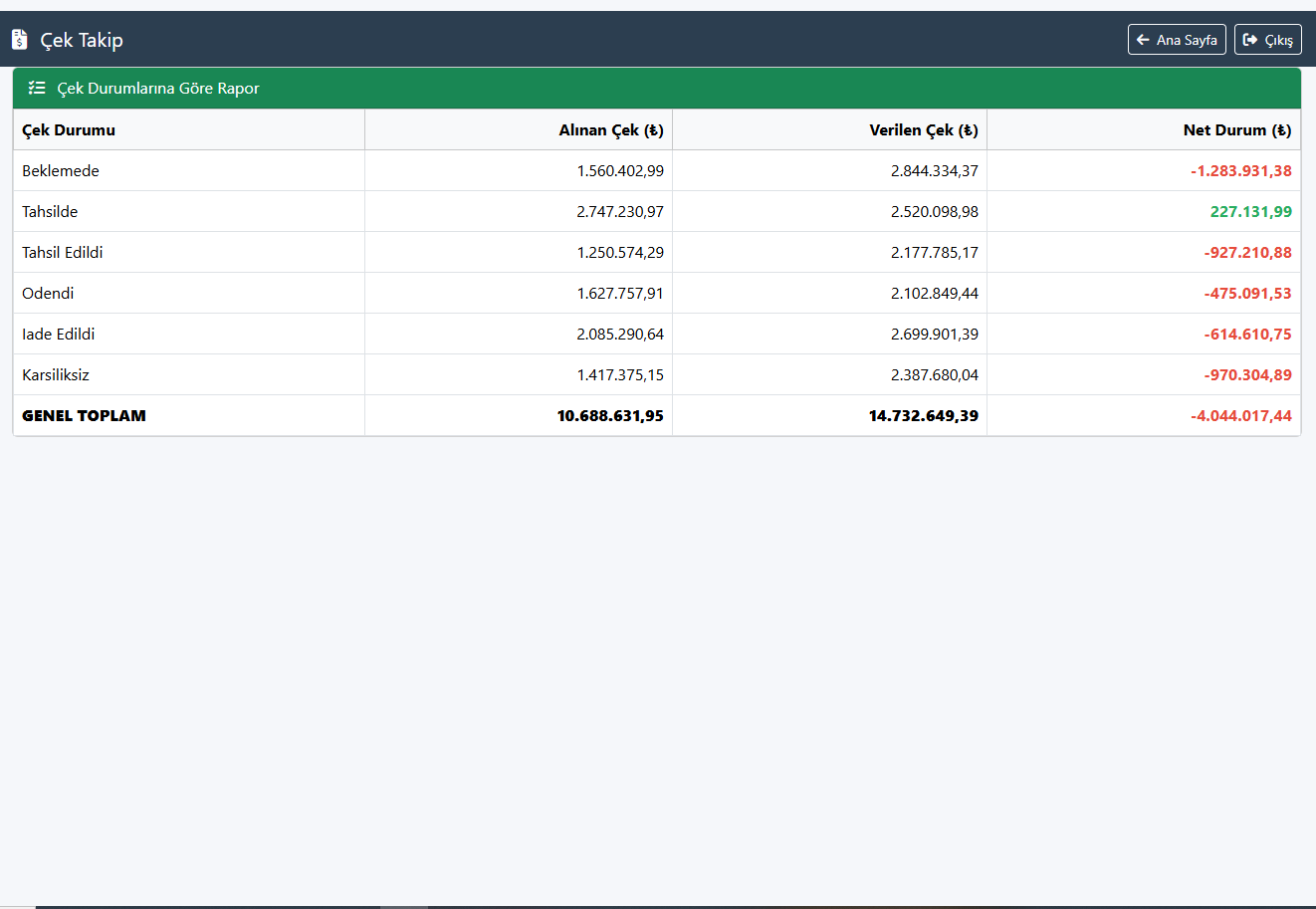Viewport: 1316px width, 909px height.
Task: Click the checklist icon in the report header
Action: coord(37,88)
